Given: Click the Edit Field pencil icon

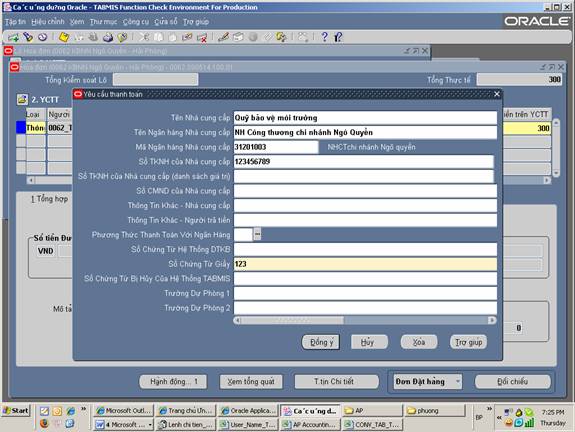Looking at the screenshot, I should pos(223,37).
